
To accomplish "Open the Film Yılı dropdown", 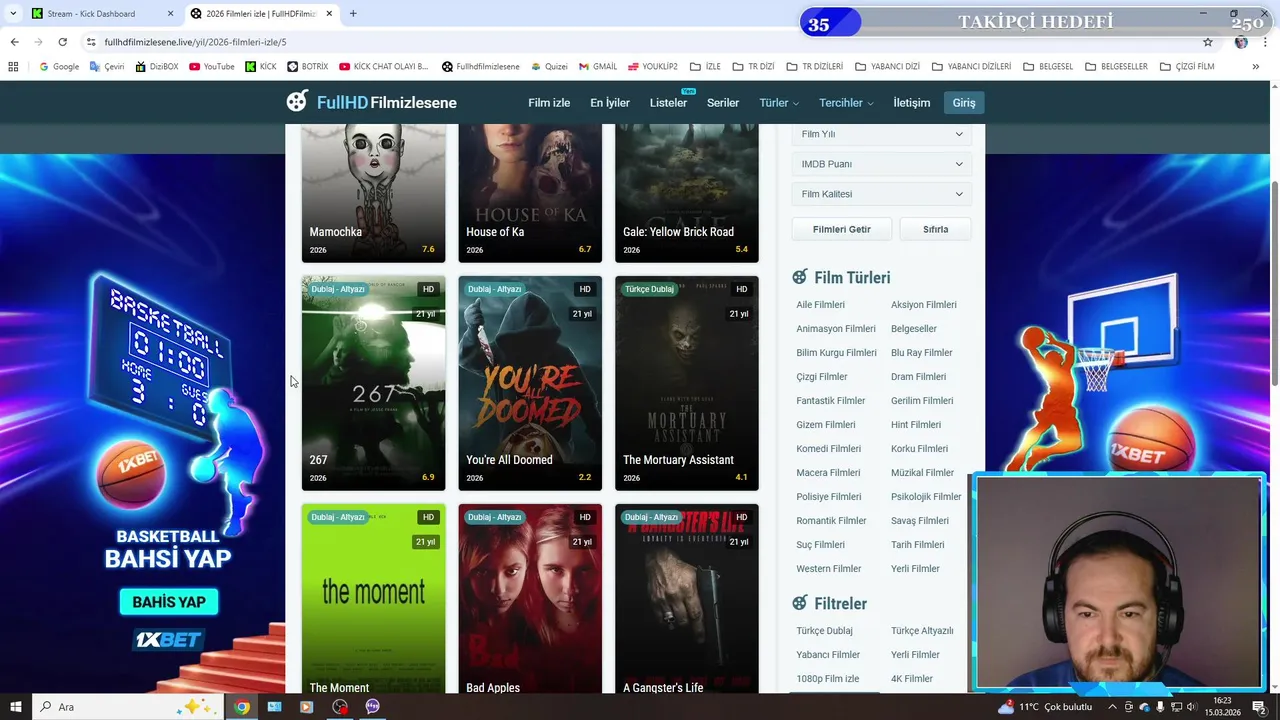I will 881,134.
